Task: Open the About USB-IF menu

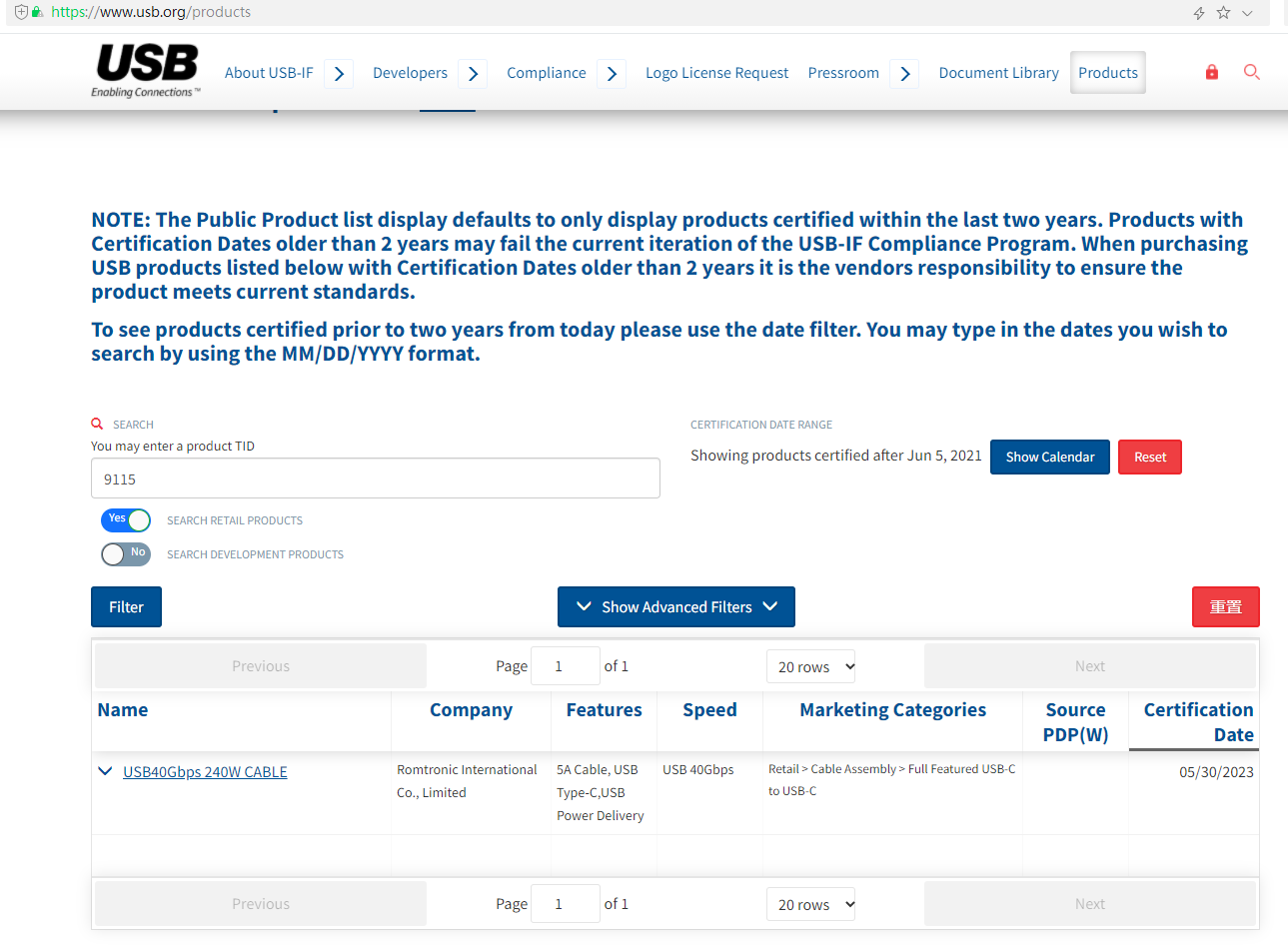Action: (x=269, y=73)
